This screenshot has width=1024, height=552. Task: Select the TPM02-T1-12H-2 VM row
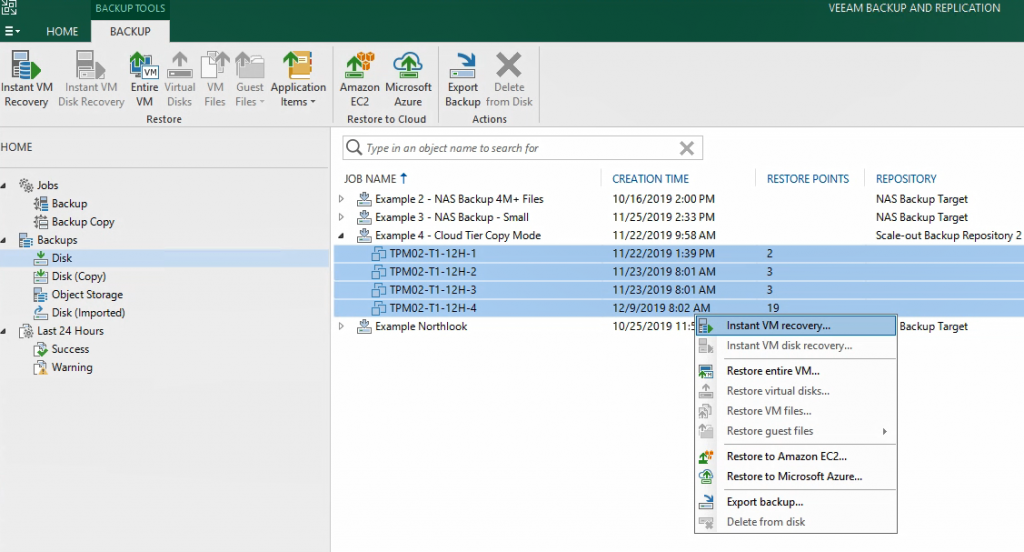[679, 272]
